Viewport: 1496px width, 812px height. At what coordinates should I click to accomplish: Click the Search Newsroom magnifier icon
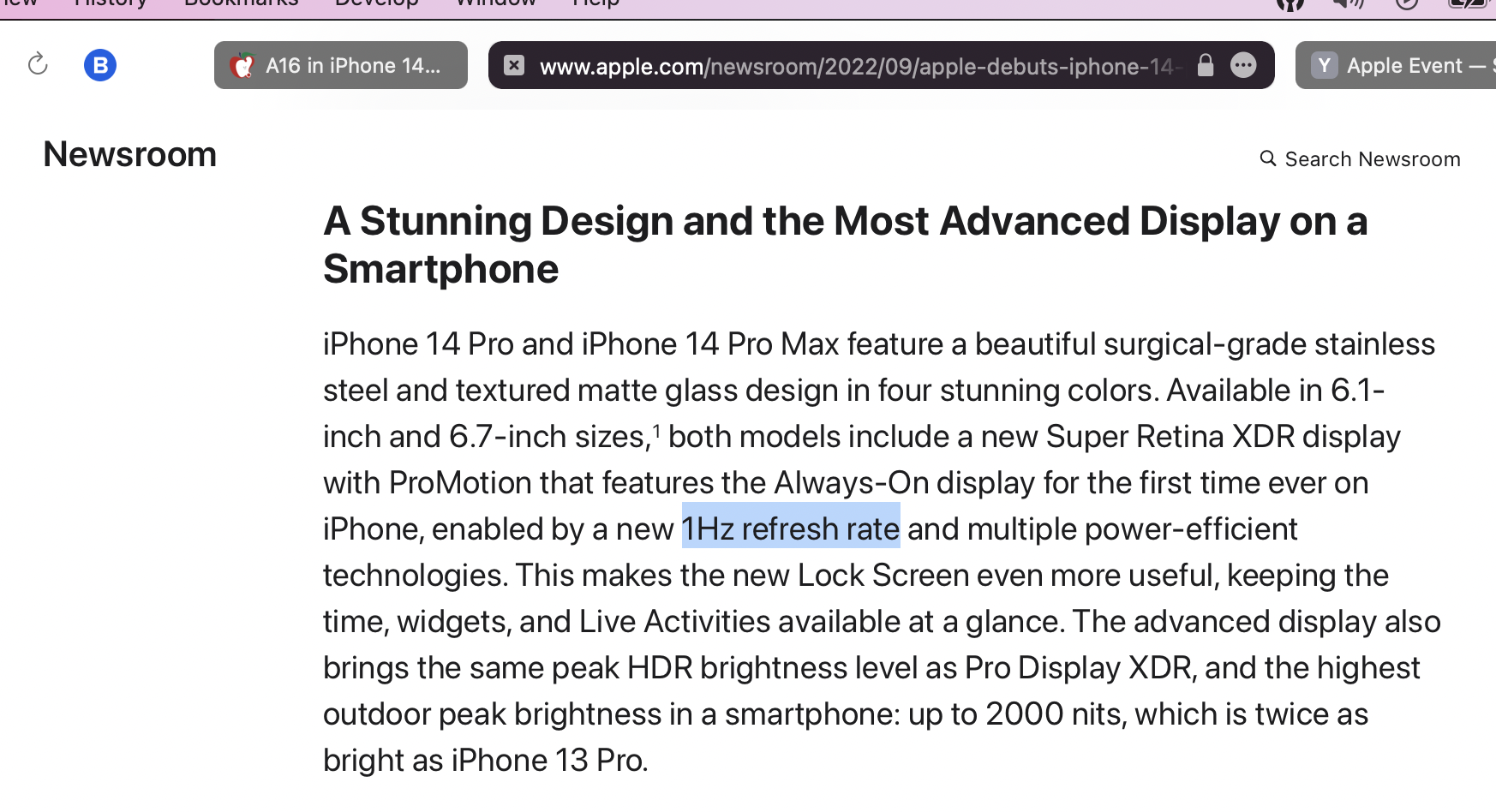tap(1268, 158)
